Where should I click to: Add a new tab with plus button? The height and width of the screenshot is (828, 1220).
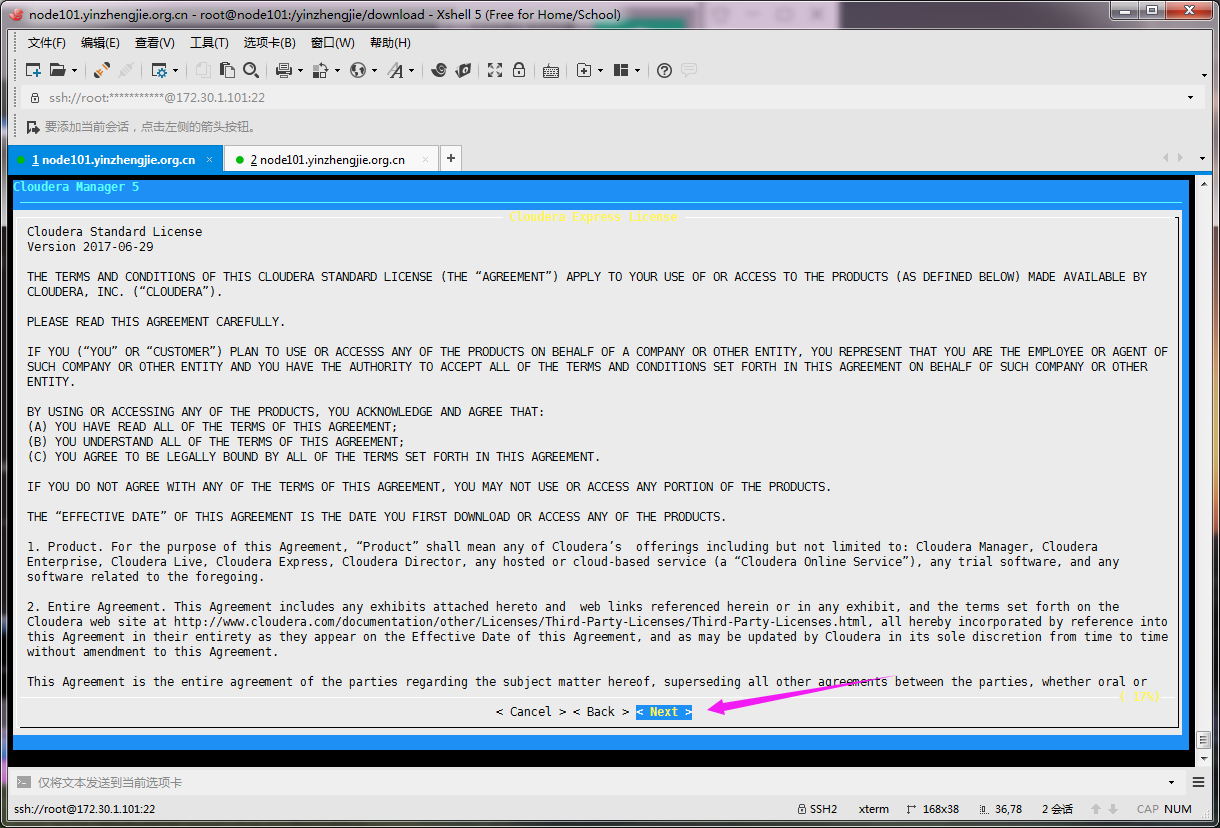[451, 158]
